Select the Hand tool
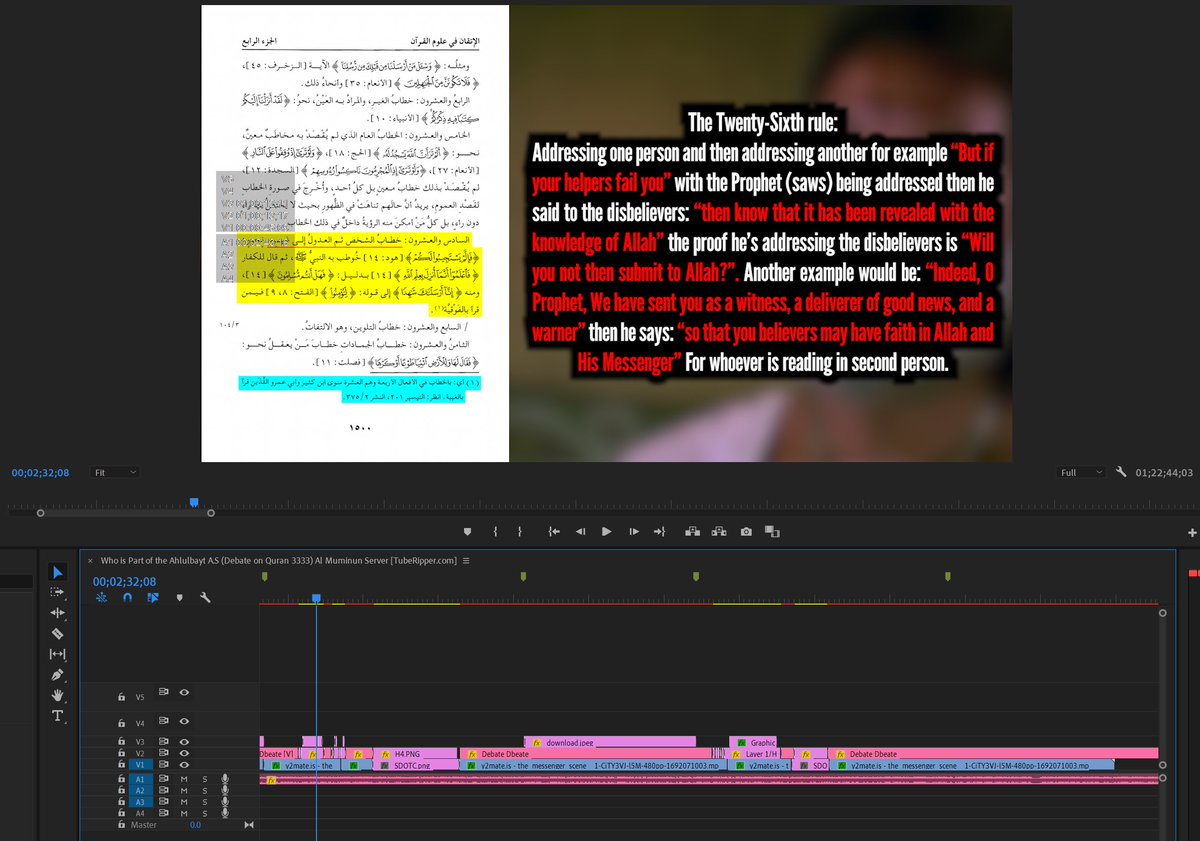This screenshot has width=1200, height=841. click(x=58, y=695)
